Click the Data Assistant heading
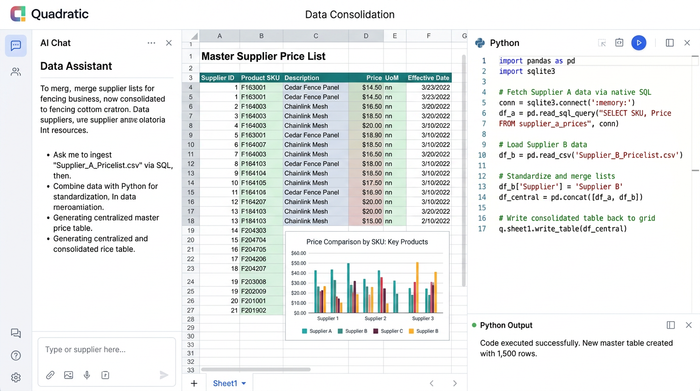The width and height of the screenshot is (700, 391). point(76,66)
